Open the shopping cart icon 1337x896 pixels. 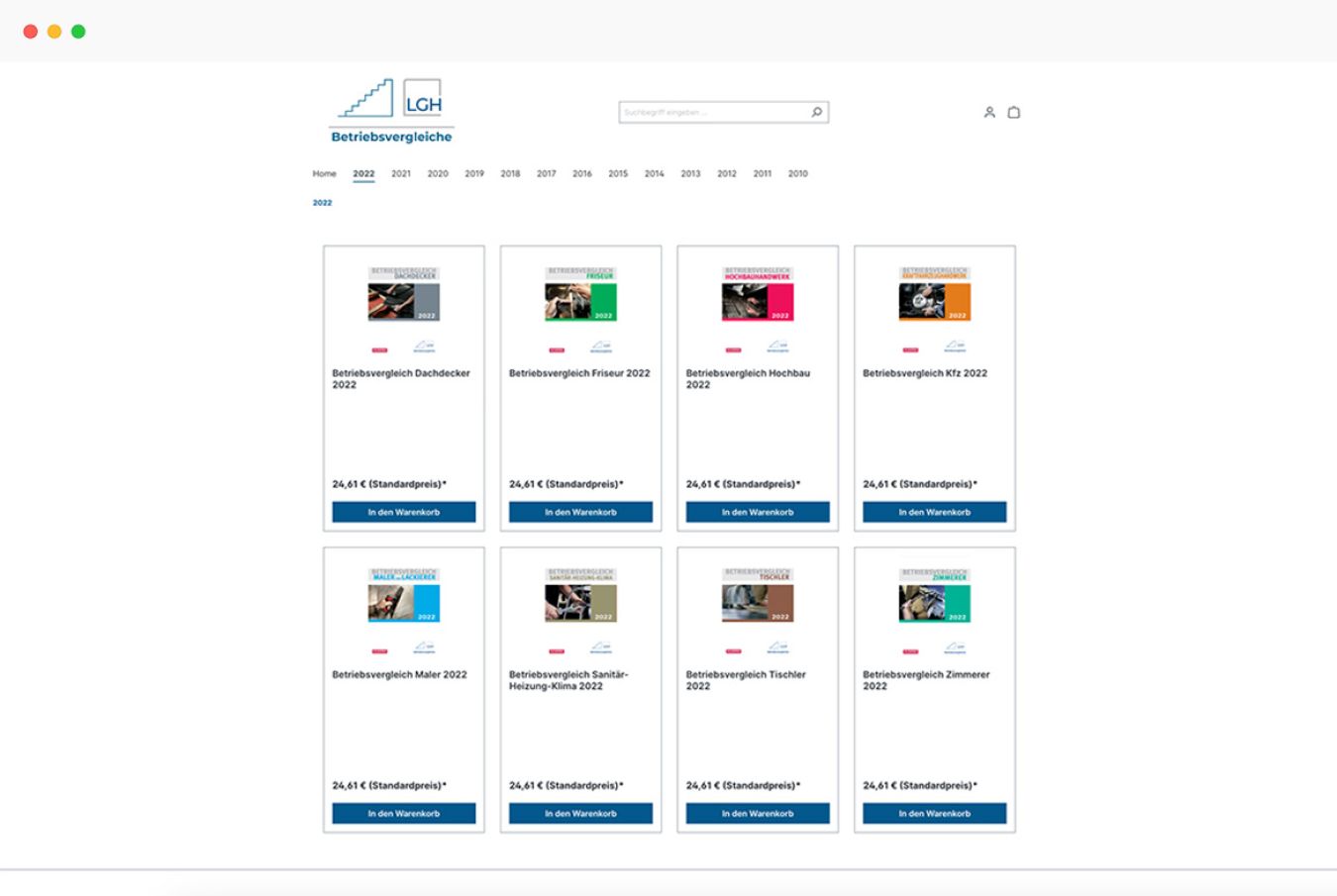[1013, 113]
